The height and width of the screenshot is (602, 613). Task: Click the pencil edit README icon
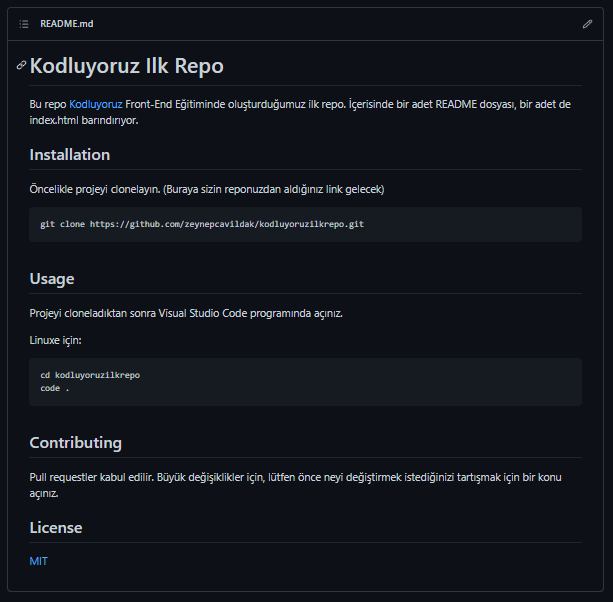click(x=587, y=24)
